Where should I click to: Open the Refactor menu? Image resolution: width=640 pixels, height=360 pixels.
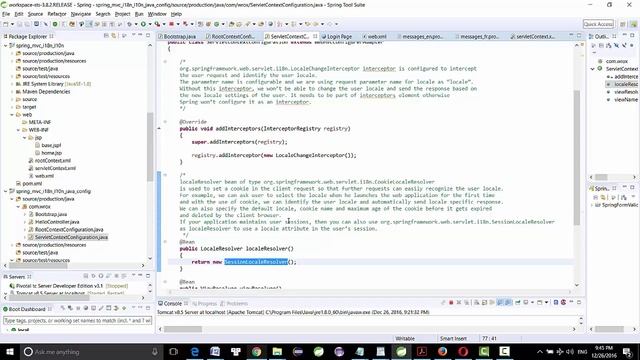coord(57,14)
